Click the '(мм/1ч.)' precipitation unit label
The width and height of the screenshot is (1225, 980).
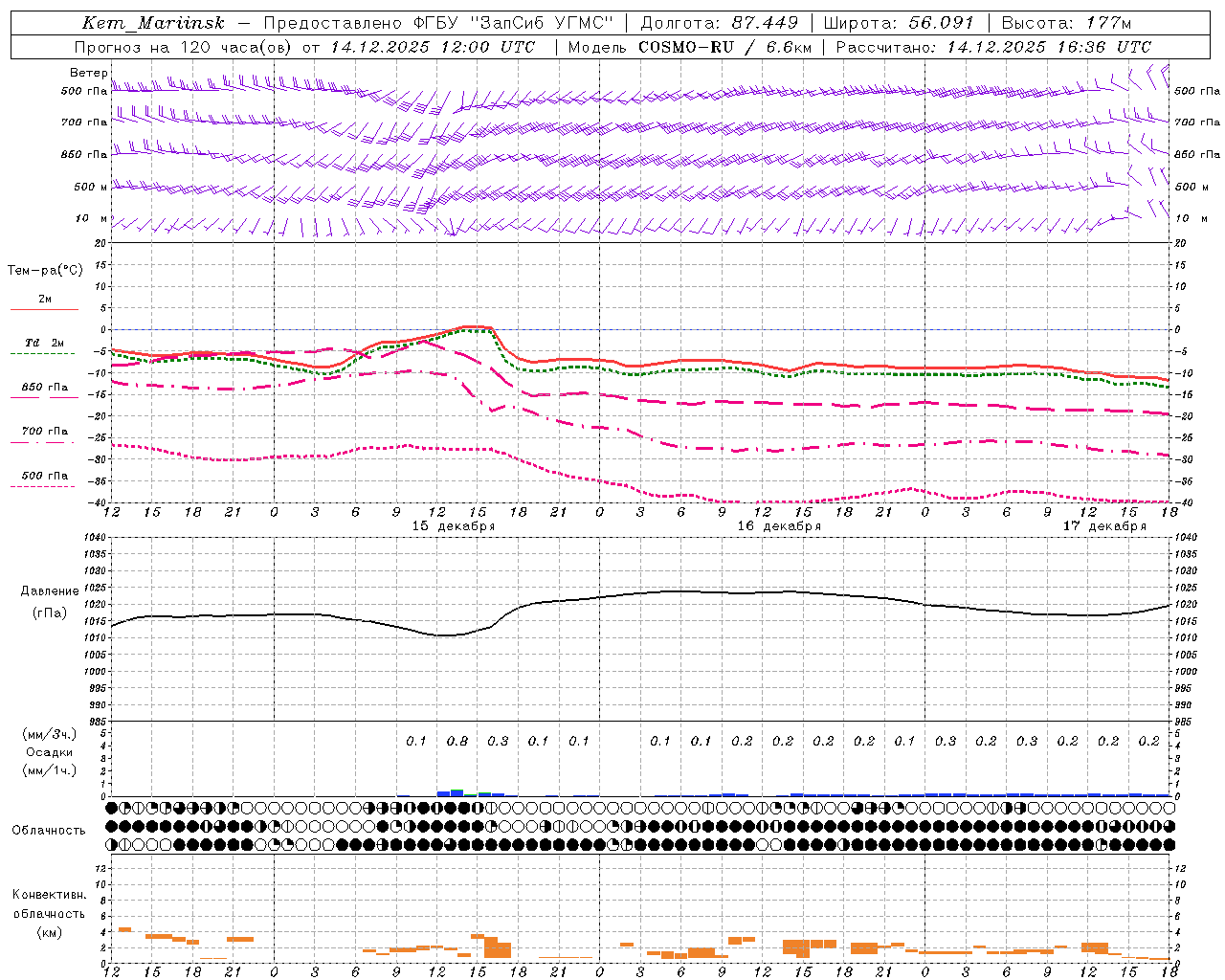tap(49, 770)
